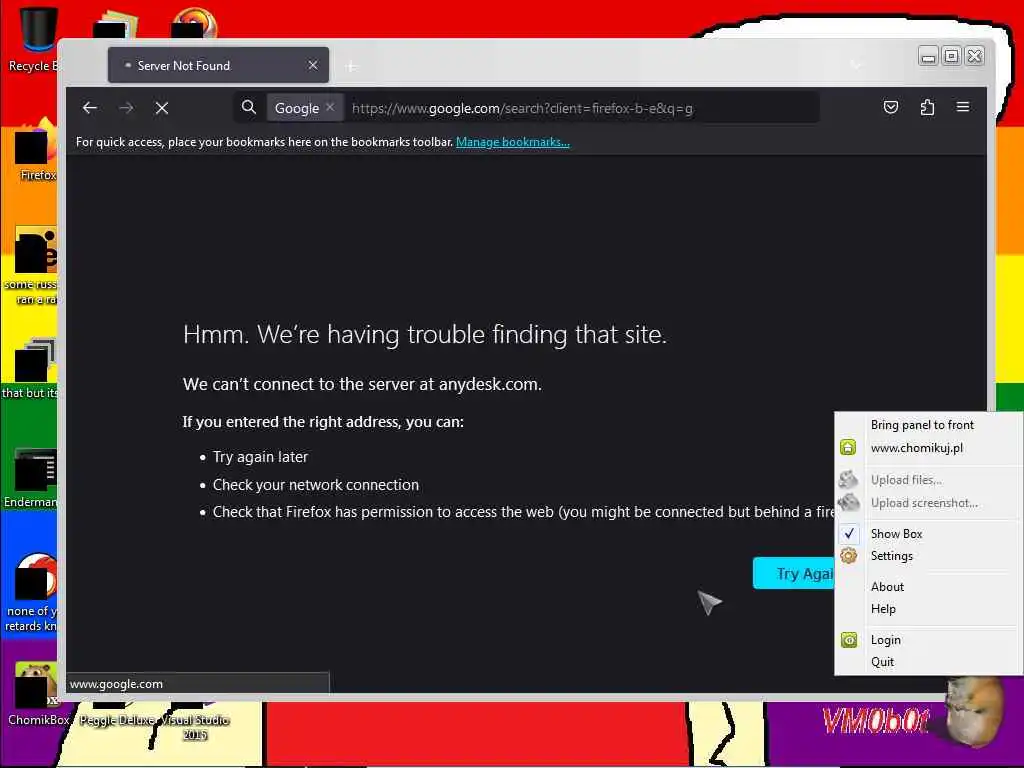Select the ChomikBox desktop icon
The height and width of the screenshot is (768, 1024).
[x=38, y=694]
